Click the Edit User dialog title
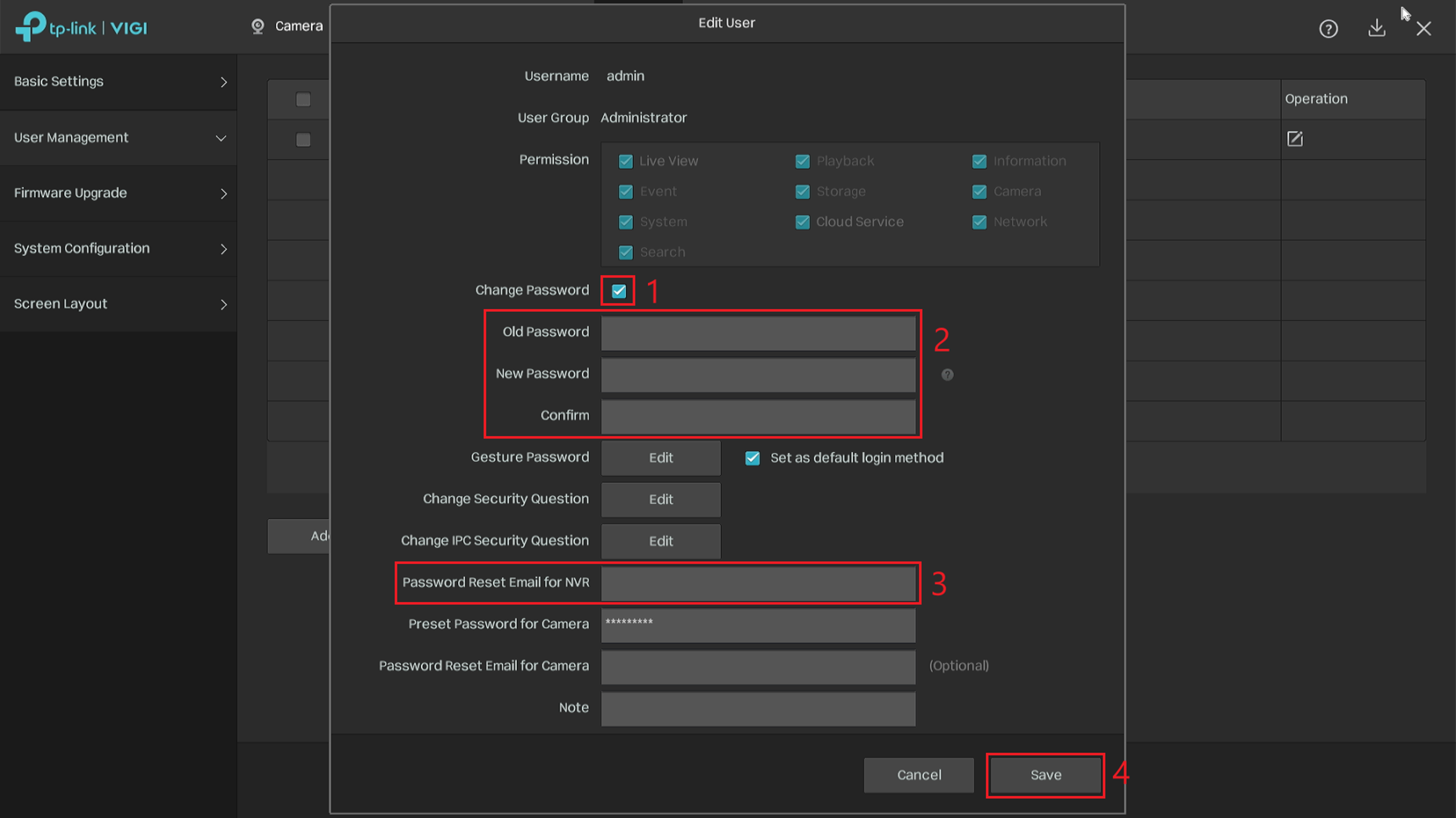1456x818 pixels. click(x=726, y=23)
